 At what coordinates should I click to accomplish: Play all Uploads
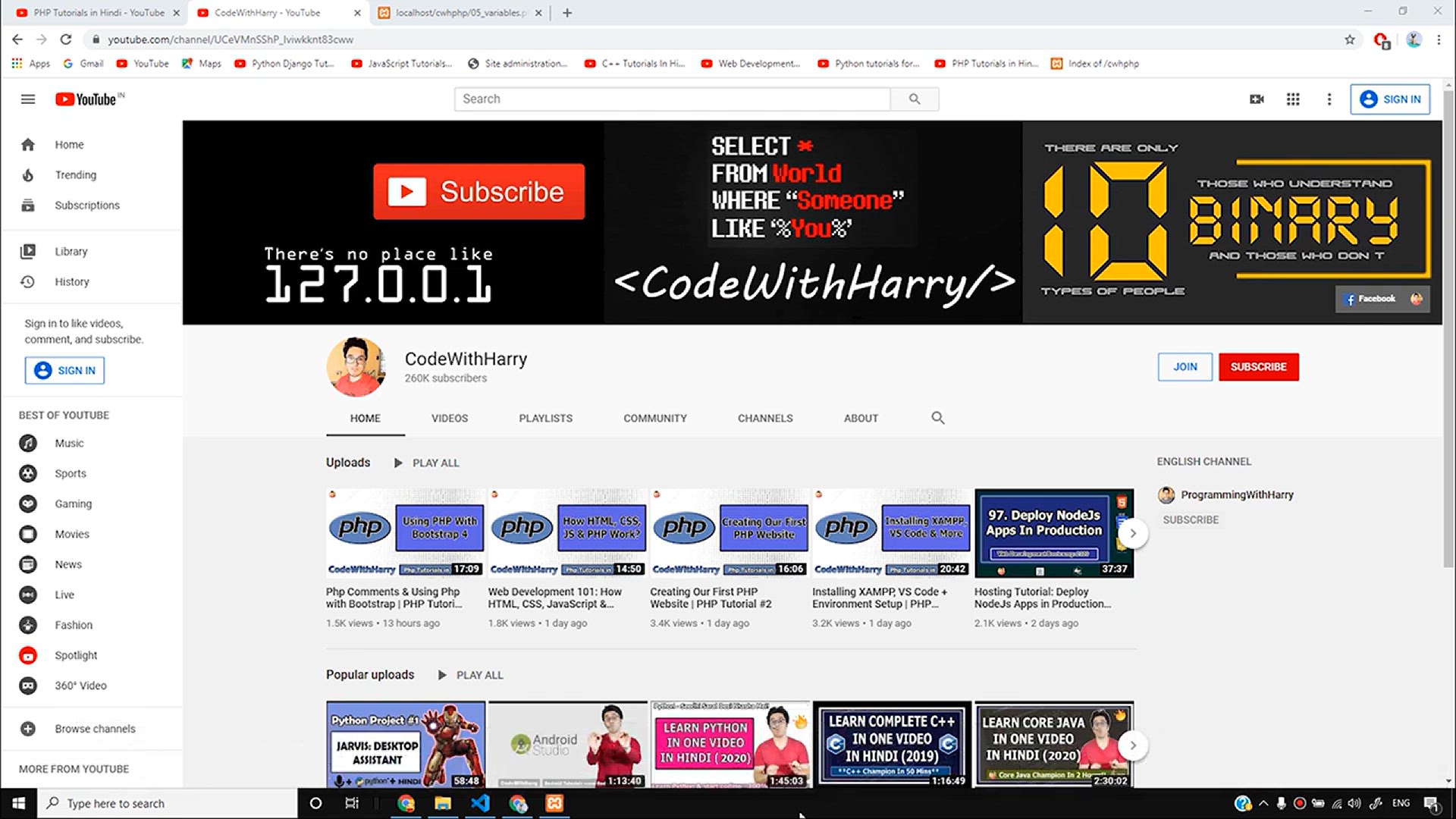pyautogui.click(x=427, y=463)
